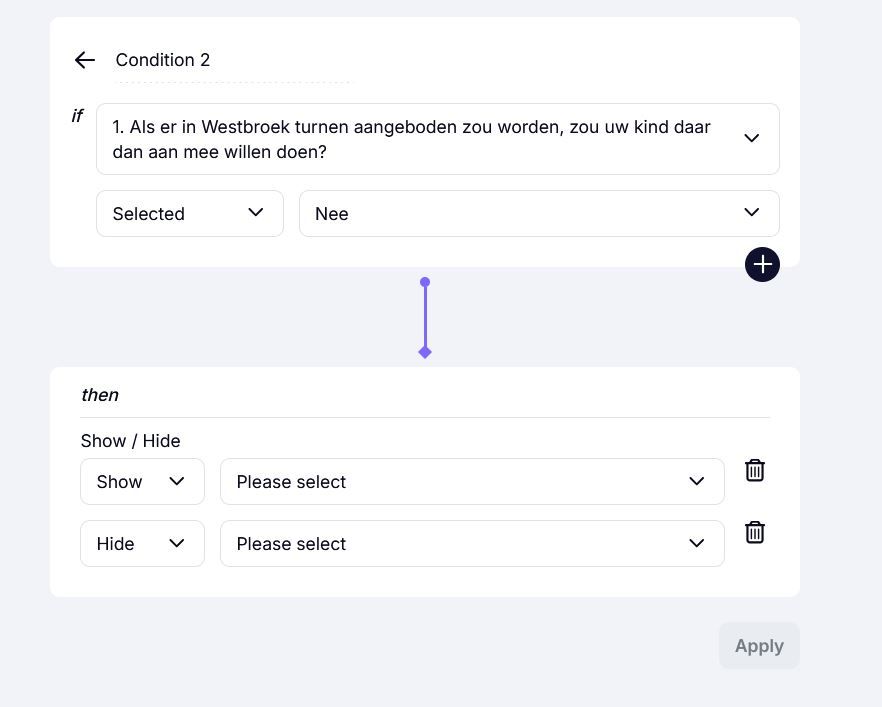This screenshot has width=882, height=707.
Task: Open the Show action type dropdown
Action: click(142, 481)
